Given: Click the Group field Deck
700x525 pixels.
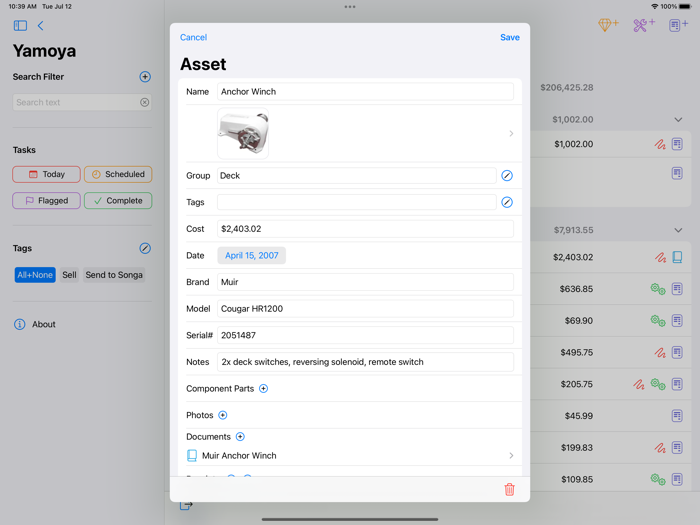Looking at the screenshot, I should (x=357, y=175).
